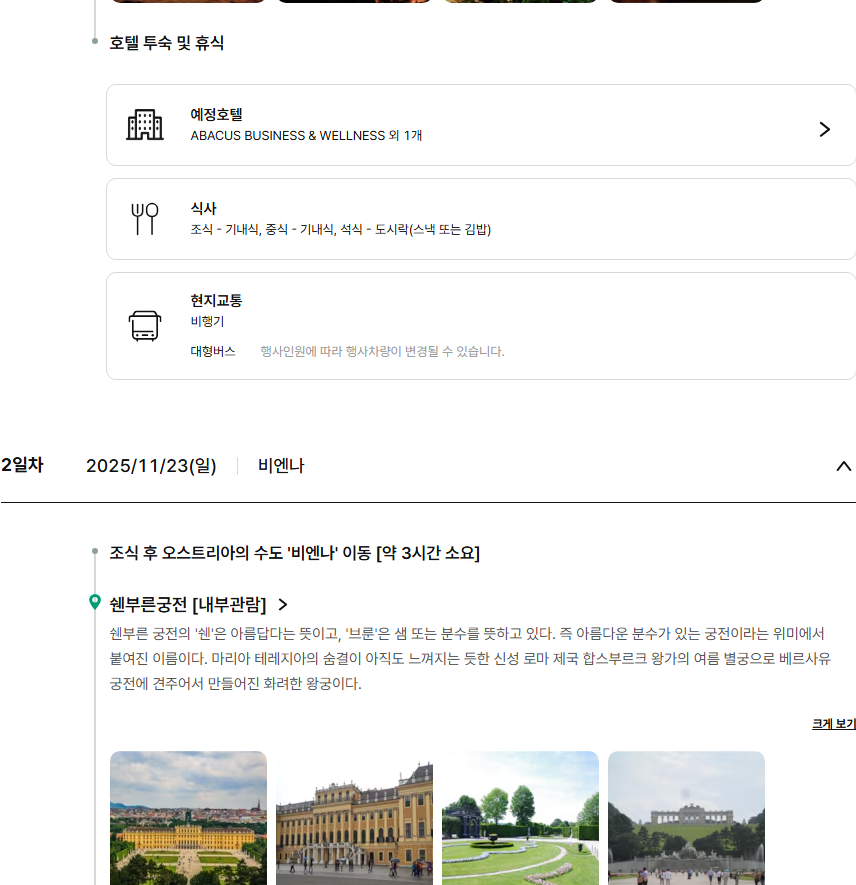
Task: Open hotel details via right arrow
Action: [x=824, y=129]
